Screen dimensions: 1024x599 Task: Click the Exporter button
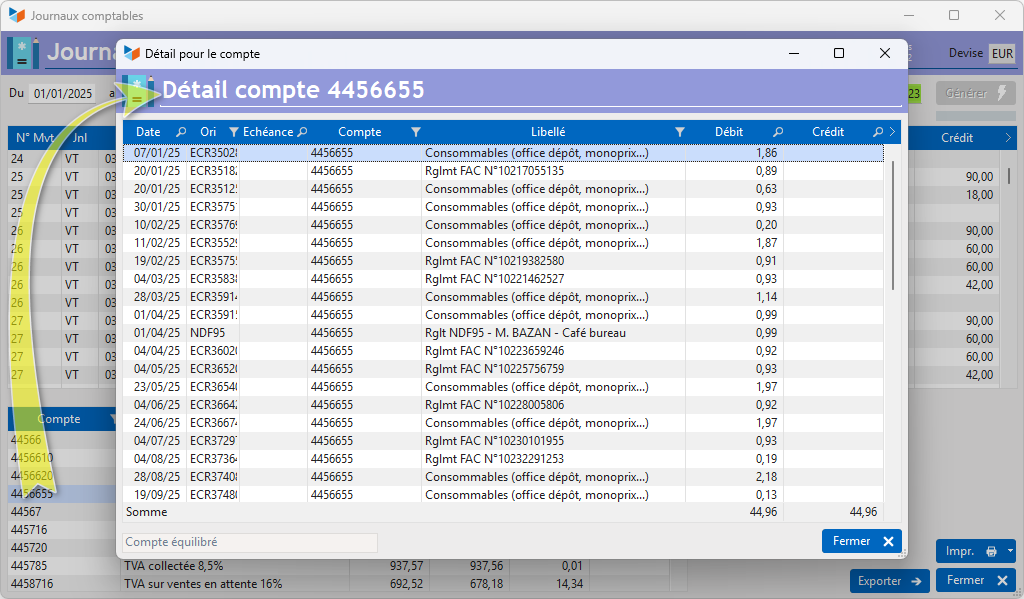pyautogui.click(x=890, y=581)
